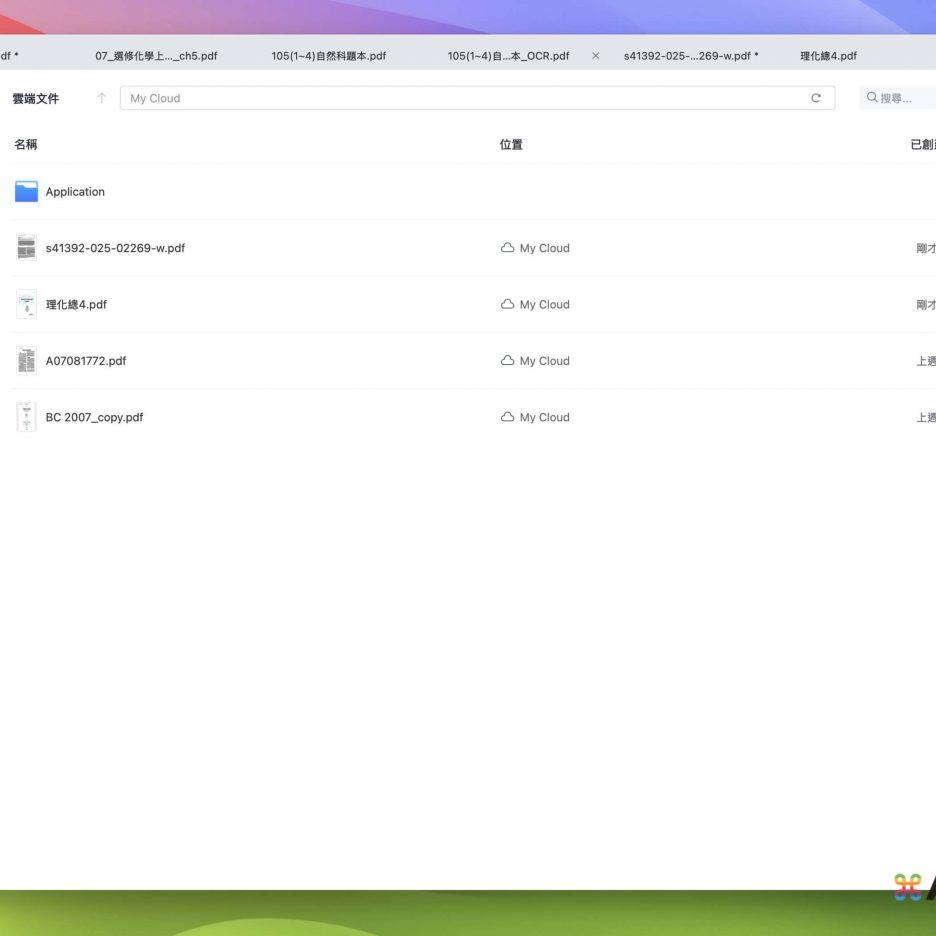Click My Cloud location for A07081772.pdf
Viewport: 936px width, 936px height.
[544, 361]
